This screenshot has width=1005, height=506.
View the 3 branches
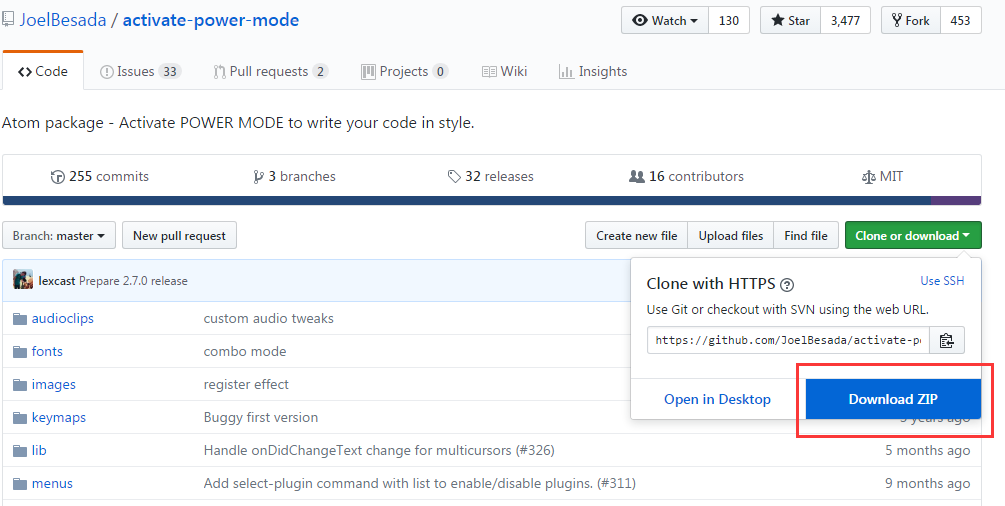pyautogui.click(x=294, y=176)
